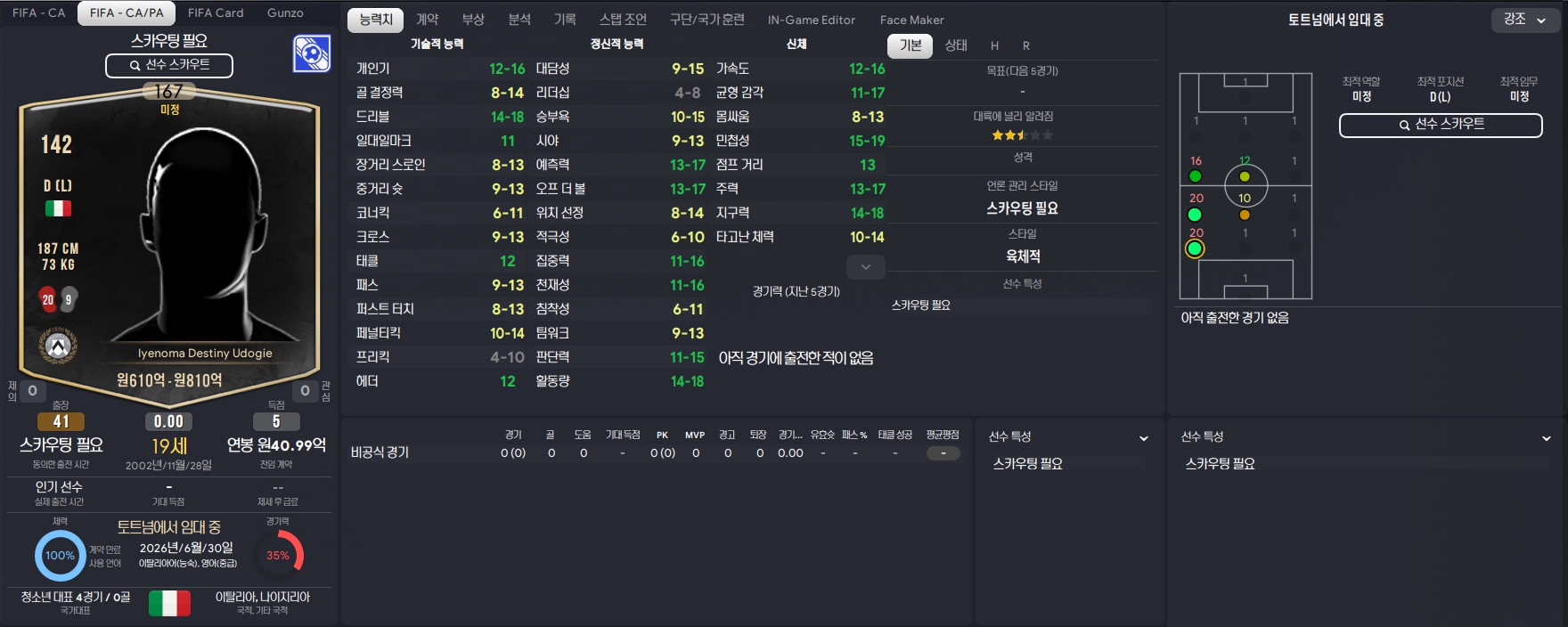Click the 5 goals badge
Viewport: 1568px width, 627px height.
(x=276, y=421)
